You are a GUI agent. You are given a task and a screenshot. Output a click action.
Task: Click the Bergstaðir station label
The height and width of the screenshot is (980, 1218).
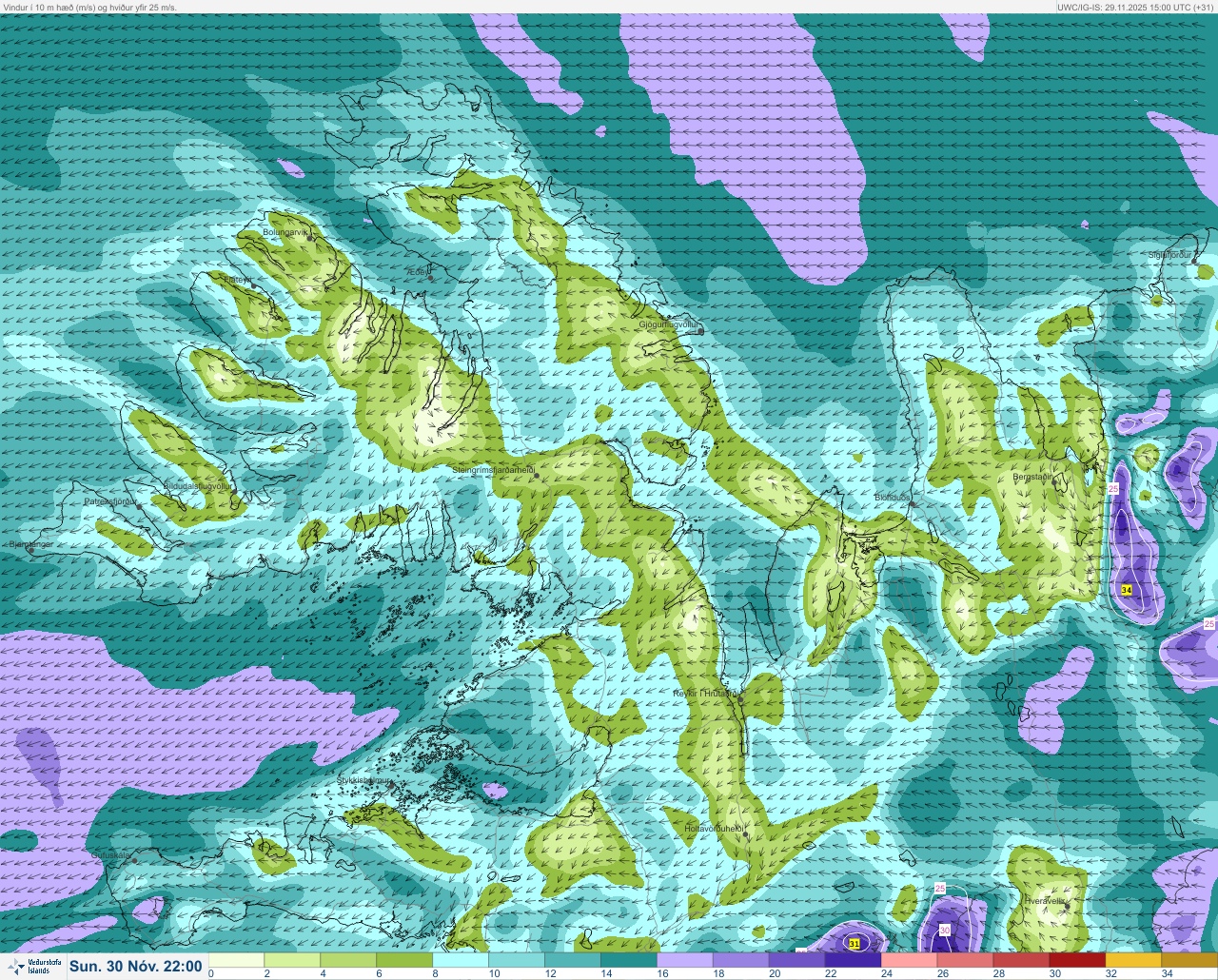1032,477
